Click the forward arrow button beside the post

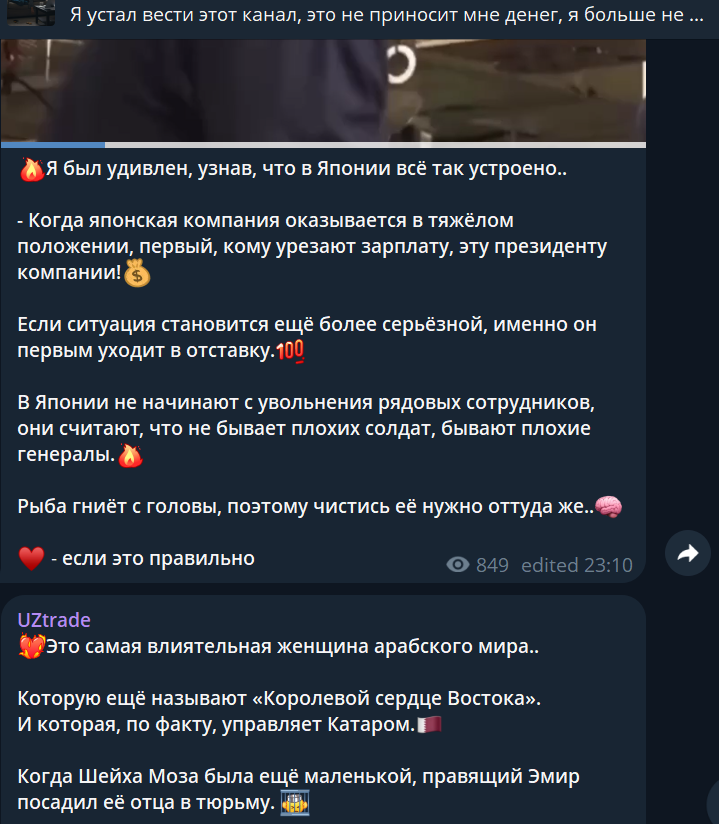pyautogui.click(x=688, y=553)
